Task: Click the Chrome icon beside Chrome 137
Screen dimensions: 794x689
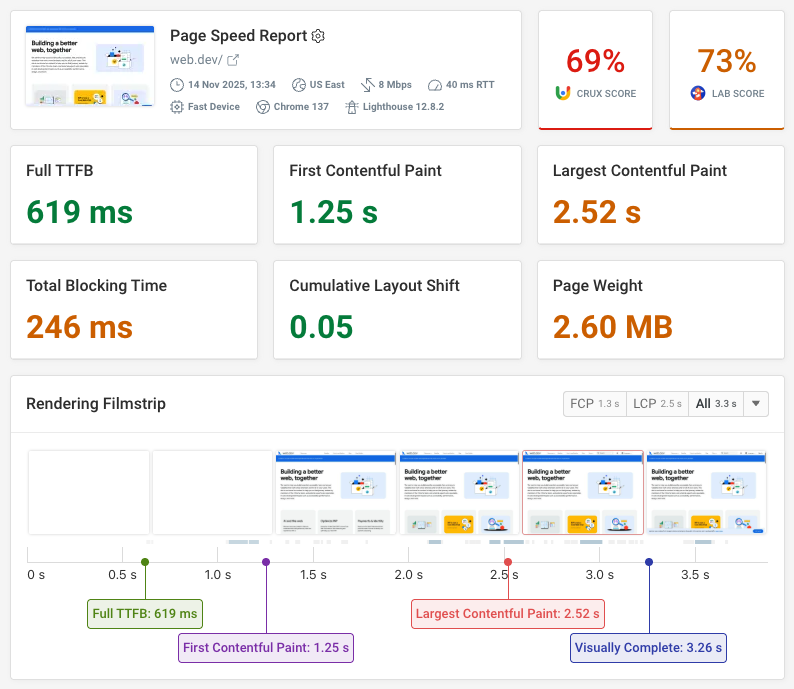Action: point(263,107)
